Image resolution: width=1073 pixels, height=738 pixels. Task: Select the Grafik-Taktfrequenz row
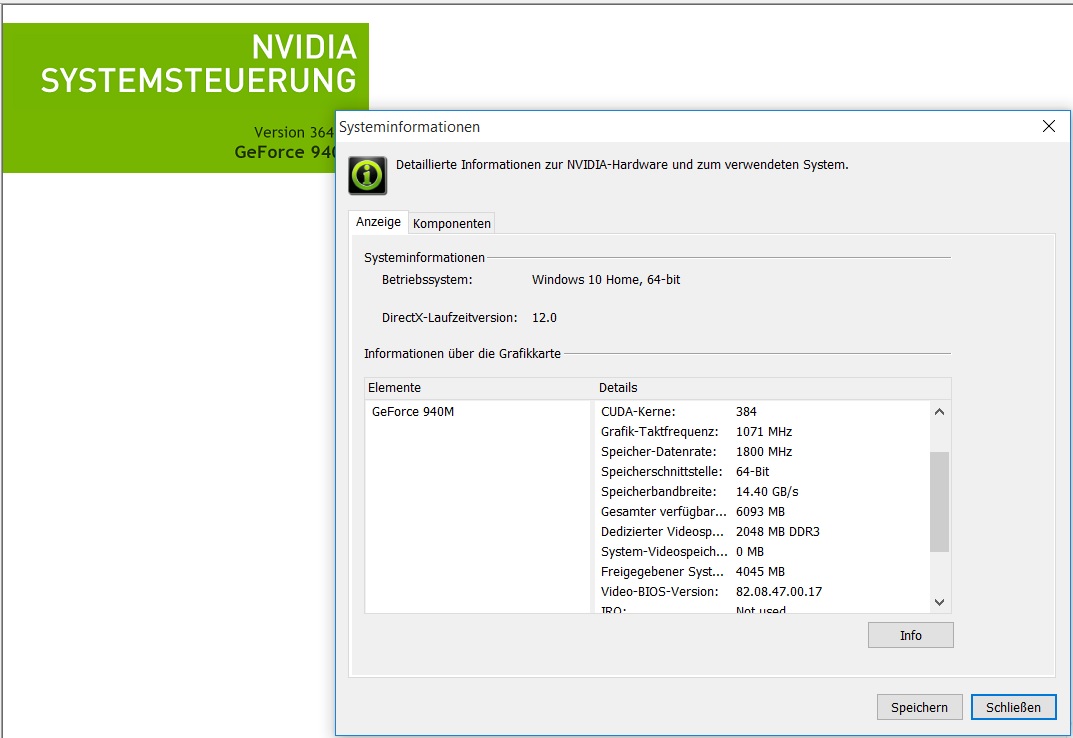(763, 431)
